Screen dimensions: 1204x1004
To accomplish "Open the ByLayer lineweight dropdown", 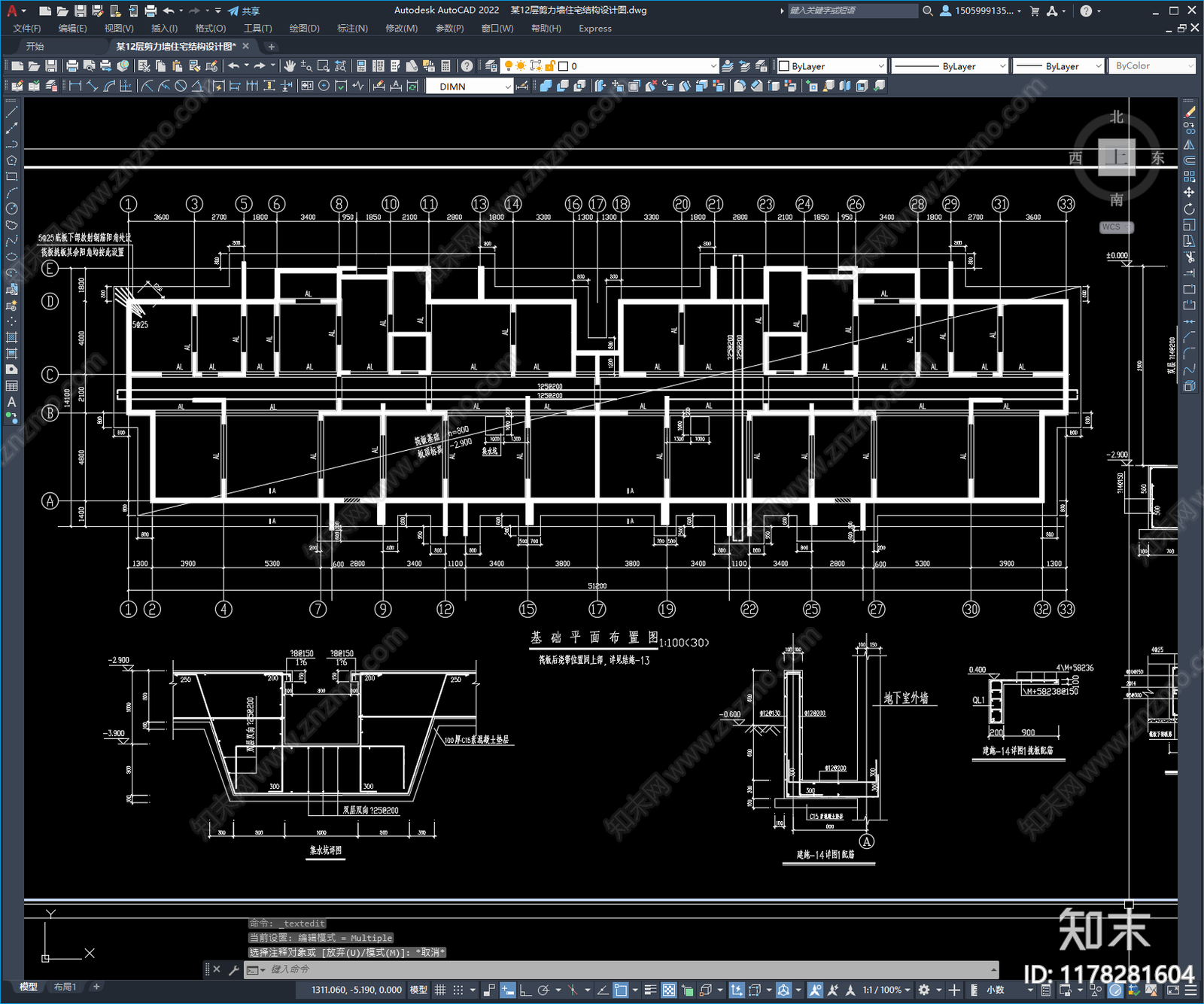I will [x=1058, y=66].
